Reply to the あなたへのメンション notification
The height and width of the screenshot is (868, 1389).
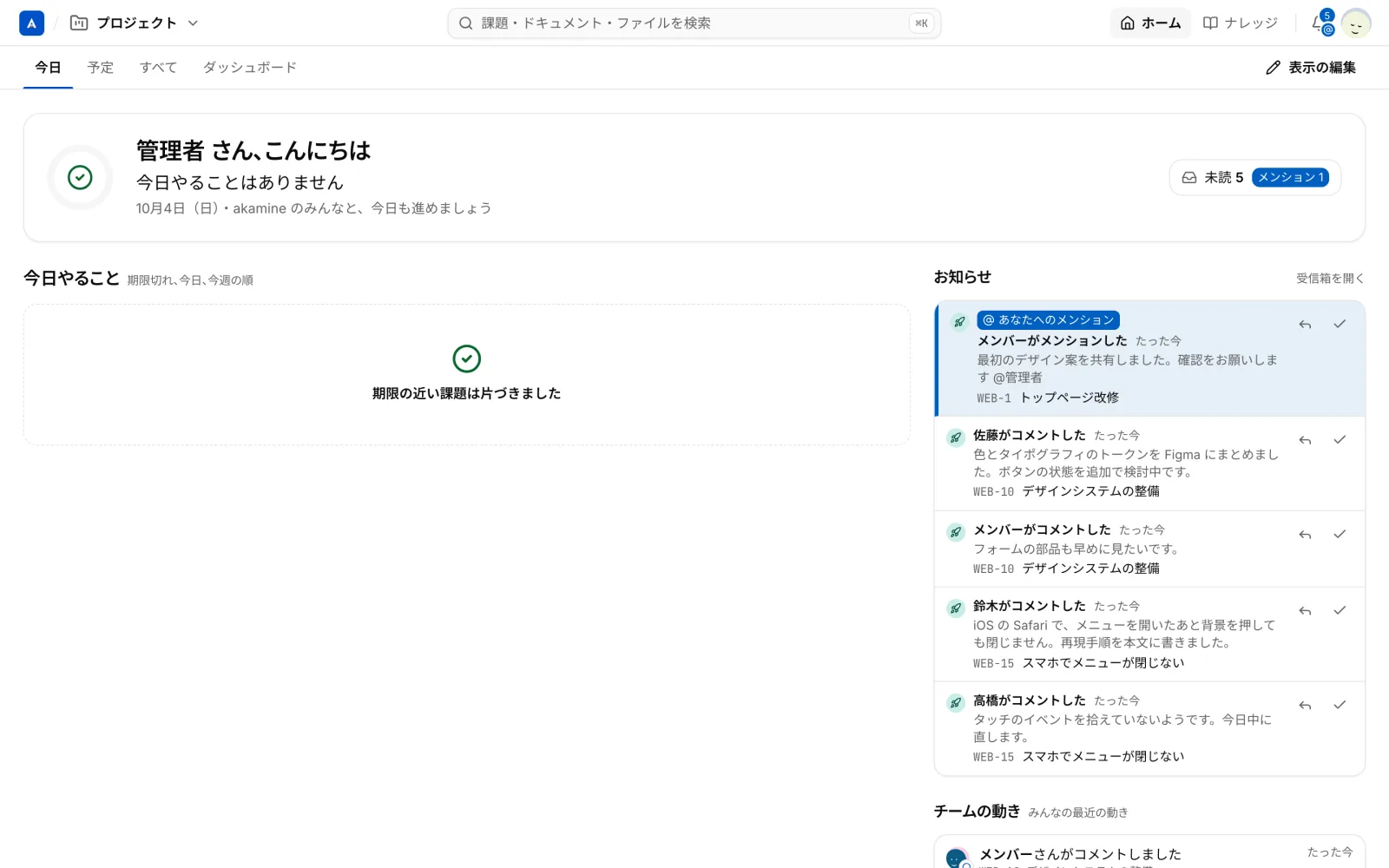[x=1305, y=325]
